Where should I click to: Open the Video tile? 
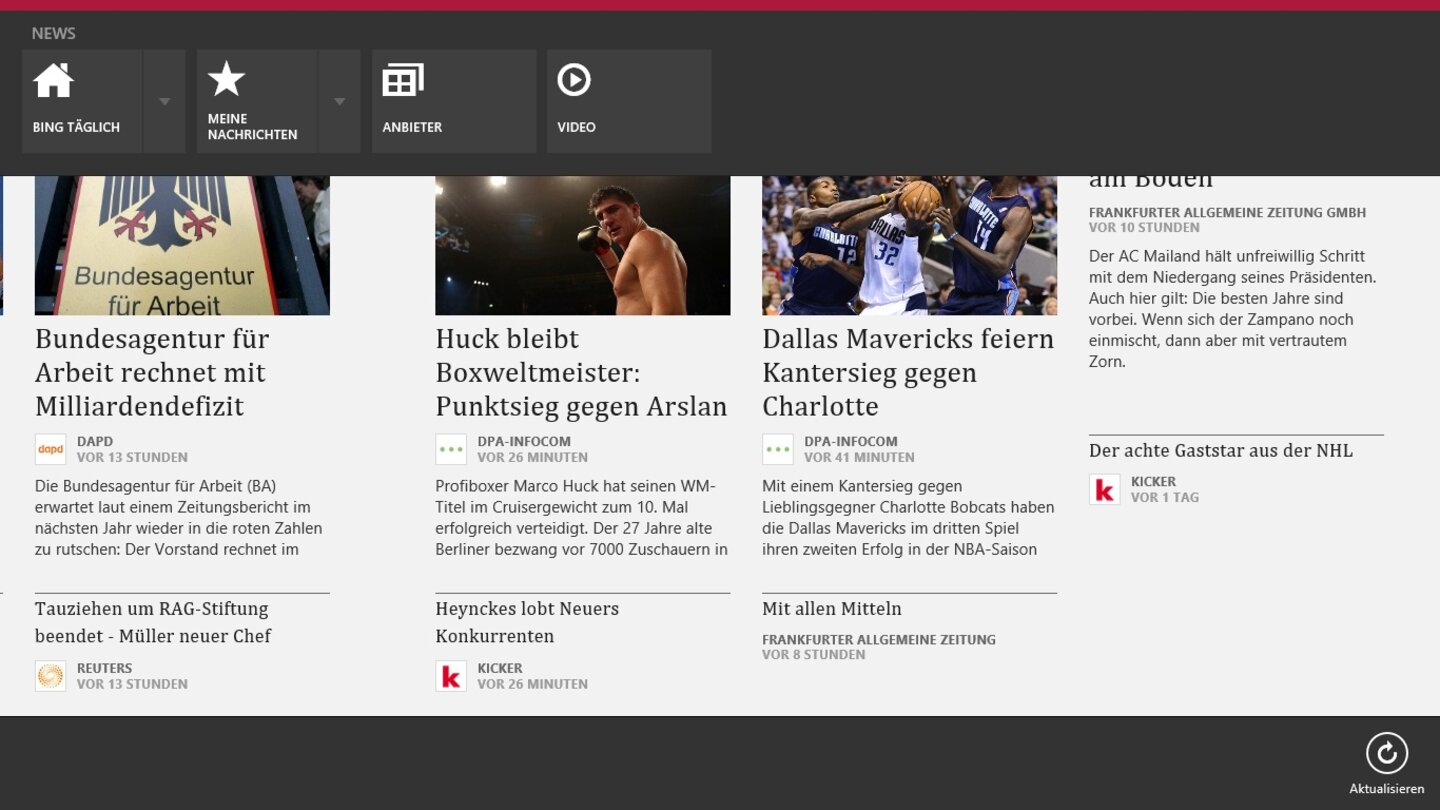pyautogui.click(x=629, y=101)
